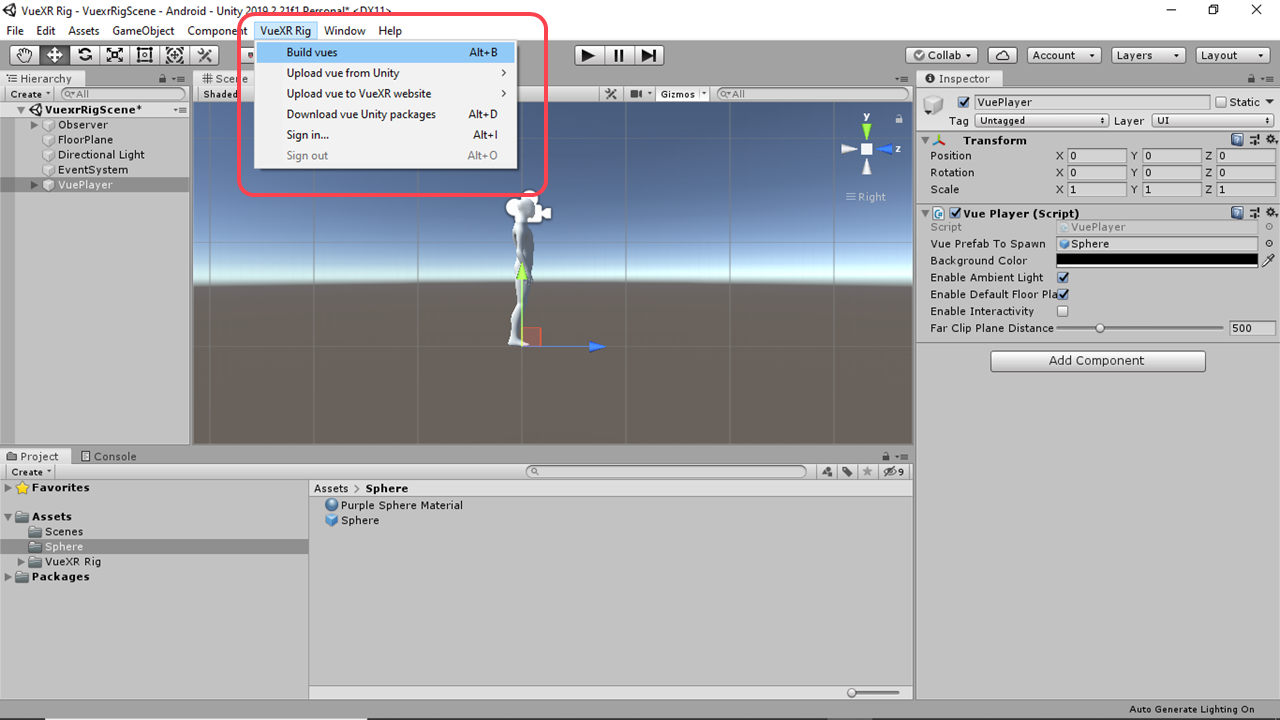Open Transform component help icon
This screenshot has height=720, width=1280.
[x=1238, y=141]
